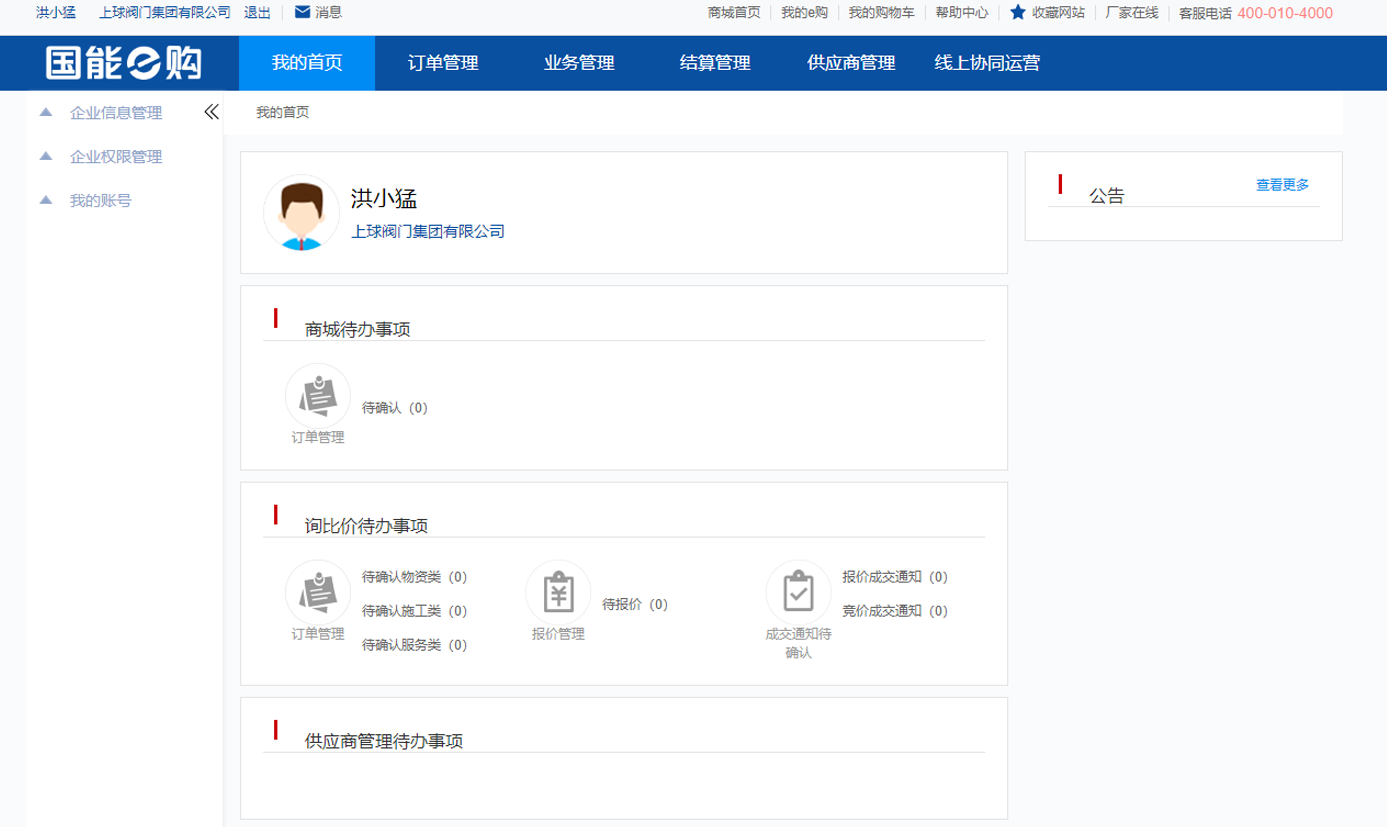The image size is (1387, 827).
Task: Click the star icon for 收藏网站
Action: click(1018, 12)
